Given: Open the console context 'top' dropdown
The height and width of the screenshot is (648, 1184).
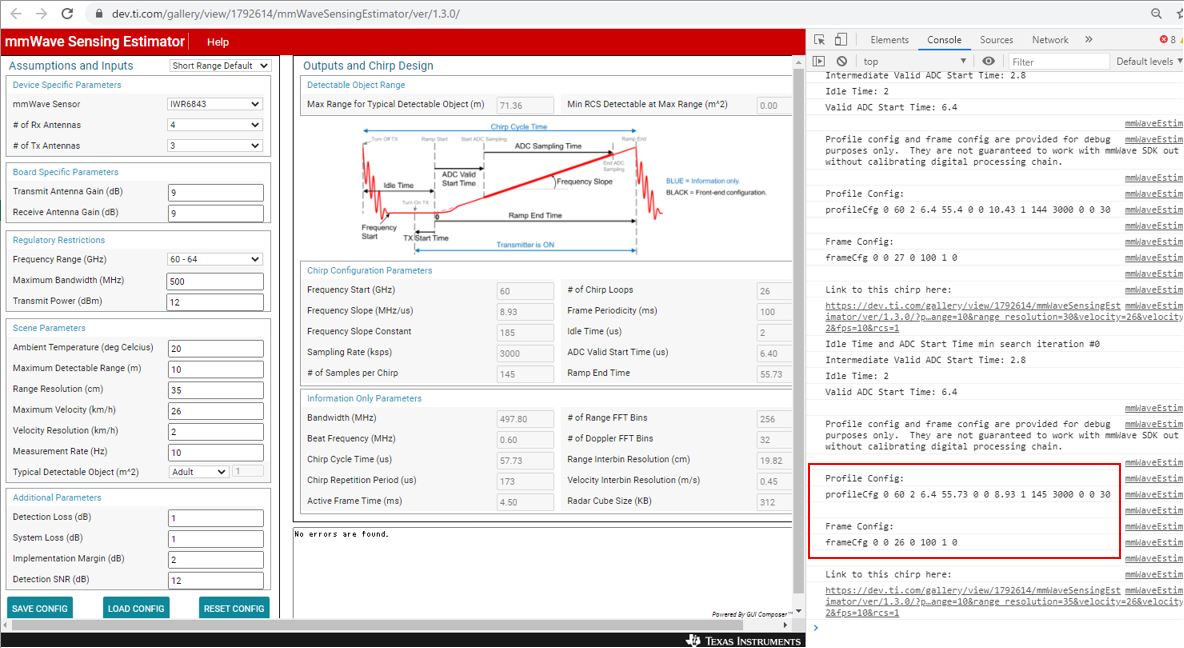Looking at the screenshot, I should [914, 61].
